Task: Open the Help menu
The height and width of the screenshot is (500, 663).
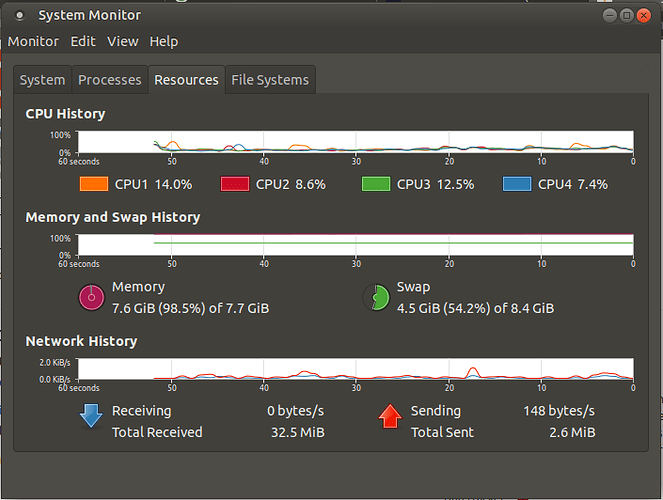Action: tap(164, 41)
